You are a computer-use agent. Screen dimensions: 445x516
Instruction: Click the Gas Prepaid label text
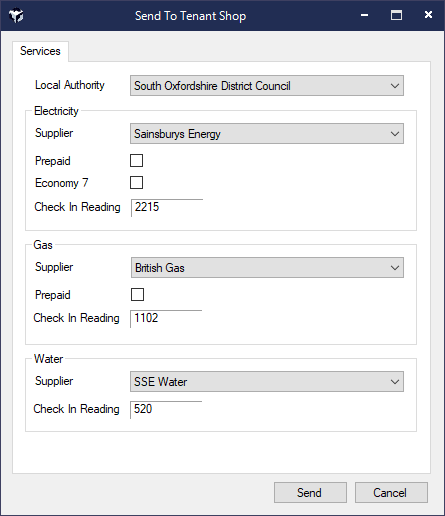click(x=53, y=295)
